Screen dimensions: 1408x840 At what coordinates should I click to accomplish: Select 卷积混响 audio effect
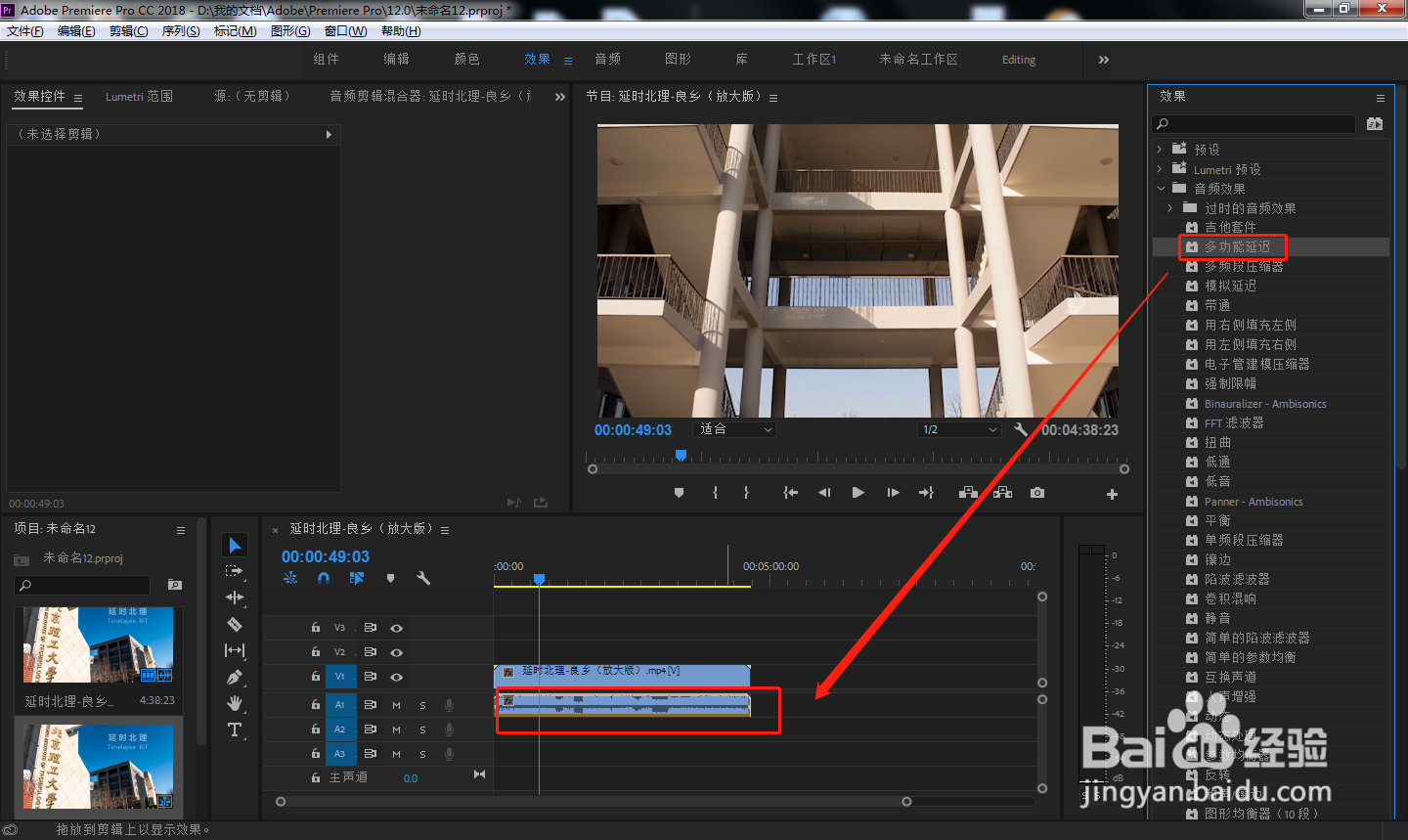pos(1230,598)
